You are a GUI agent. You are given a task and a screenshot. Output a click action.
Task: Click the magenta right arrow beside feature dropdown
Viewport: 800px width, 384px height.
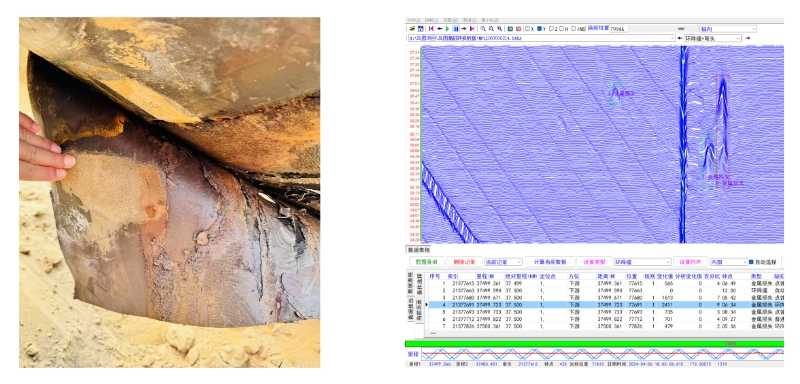point(748,38)
